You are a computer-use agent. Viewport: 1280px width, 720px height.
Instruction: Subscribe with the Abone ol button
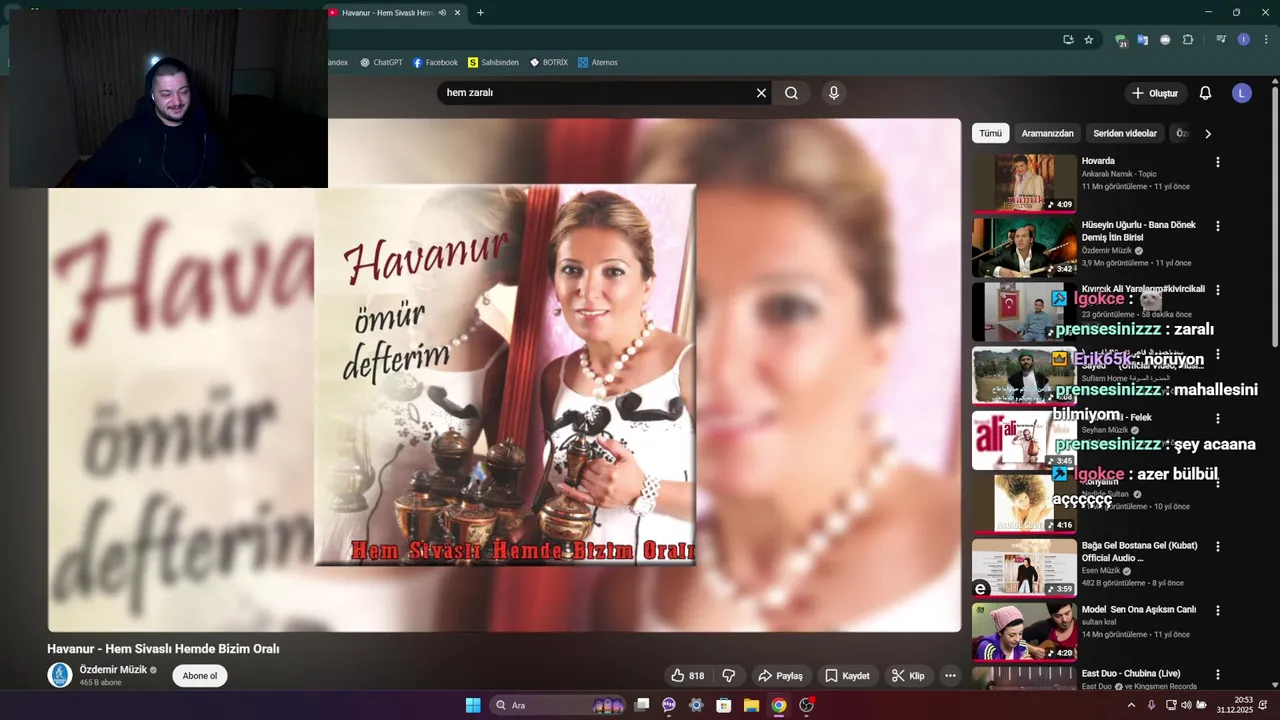pyautogui.click(x=200, y=676)
